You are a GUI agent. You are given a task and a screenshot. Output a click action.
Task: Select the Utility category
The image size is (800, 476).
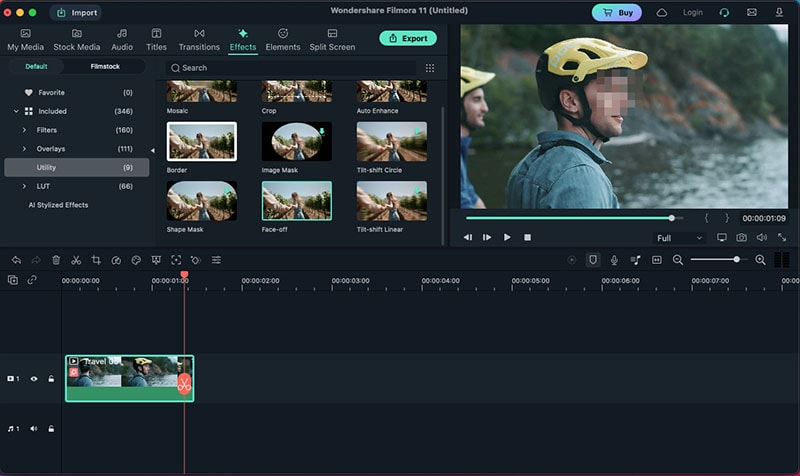77,167
